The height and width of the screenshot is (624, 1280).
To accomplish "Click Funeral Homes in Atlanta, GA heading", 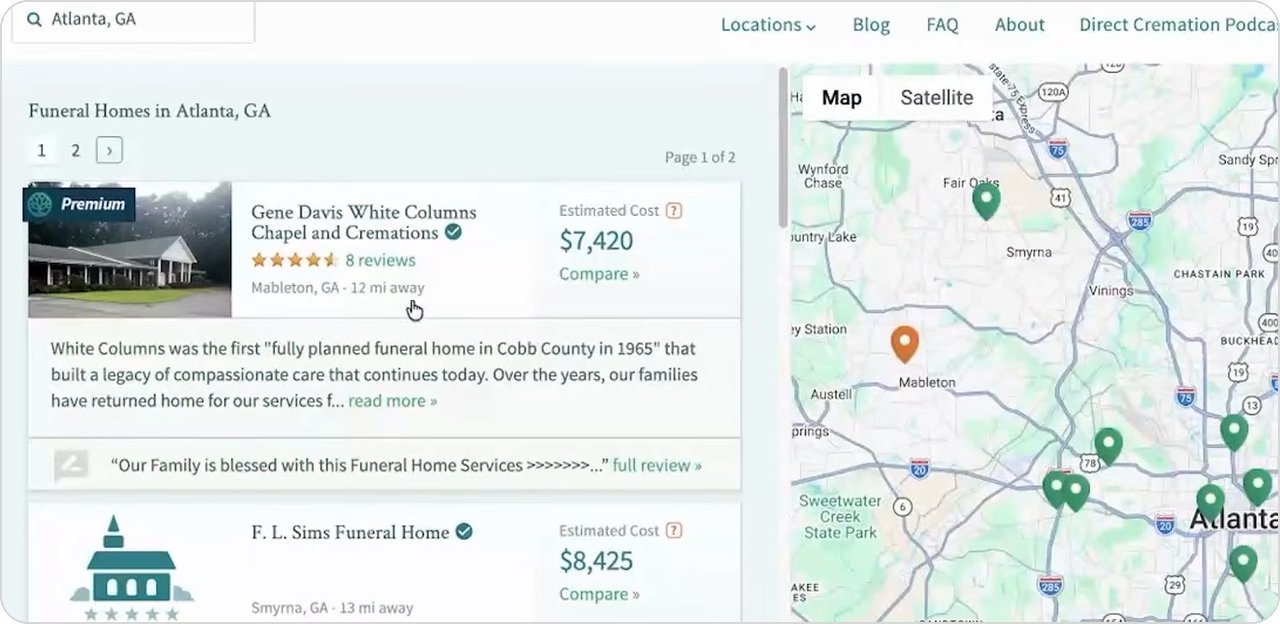I will click(149, 111).
